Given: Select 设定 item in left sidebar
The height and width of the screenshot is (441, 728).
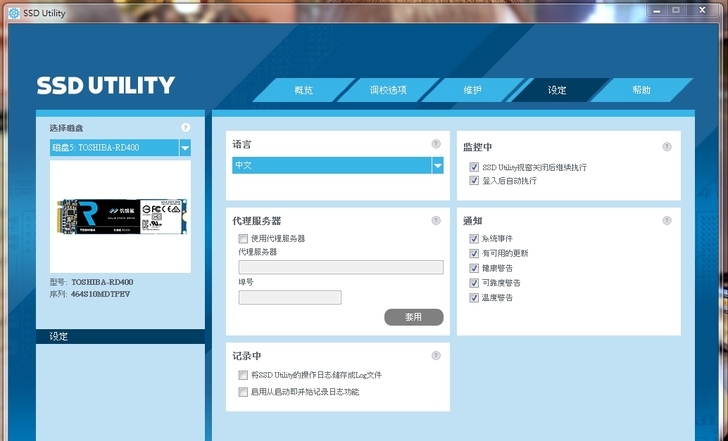Looking at the screenshot, I should pos(120,337).
